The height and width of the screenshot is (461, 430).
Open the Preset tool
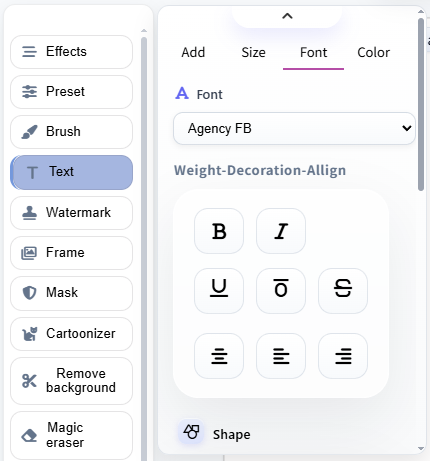coord(71,92)
